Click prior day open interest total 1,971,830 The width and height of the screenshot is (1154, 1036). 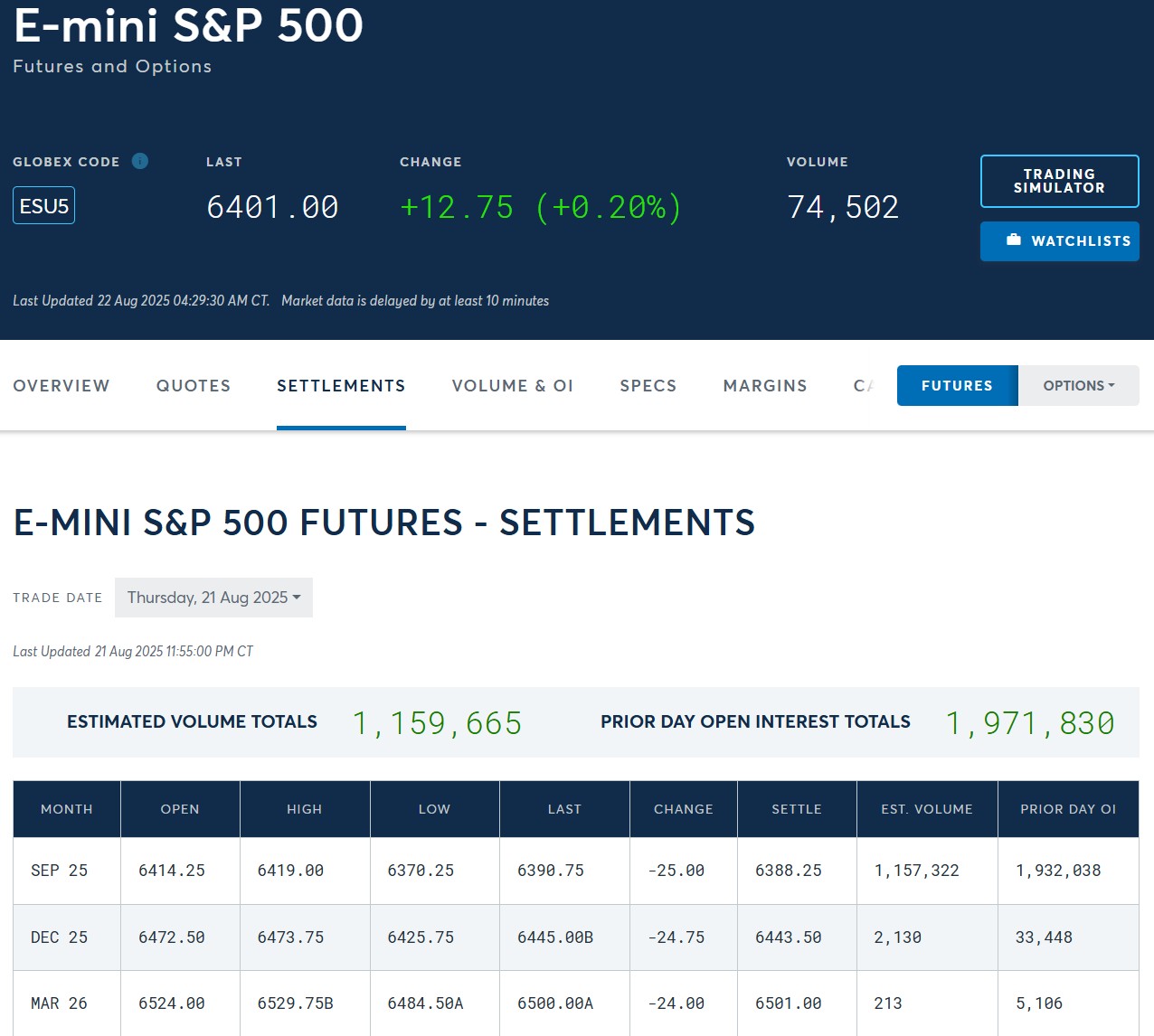tap(1030, 723)
